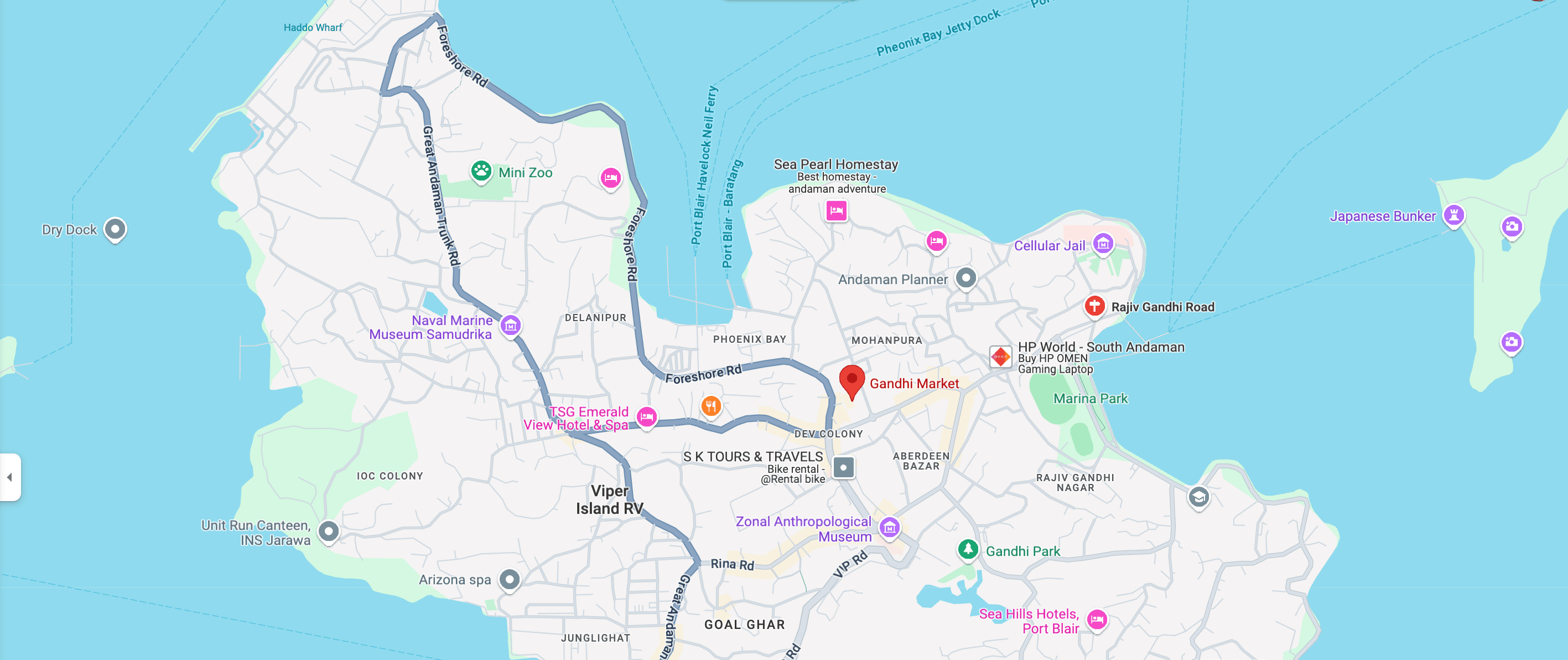Select the VIP Rd road label
The width and height of the screenshot is (1568, 660).
(850, 564)
